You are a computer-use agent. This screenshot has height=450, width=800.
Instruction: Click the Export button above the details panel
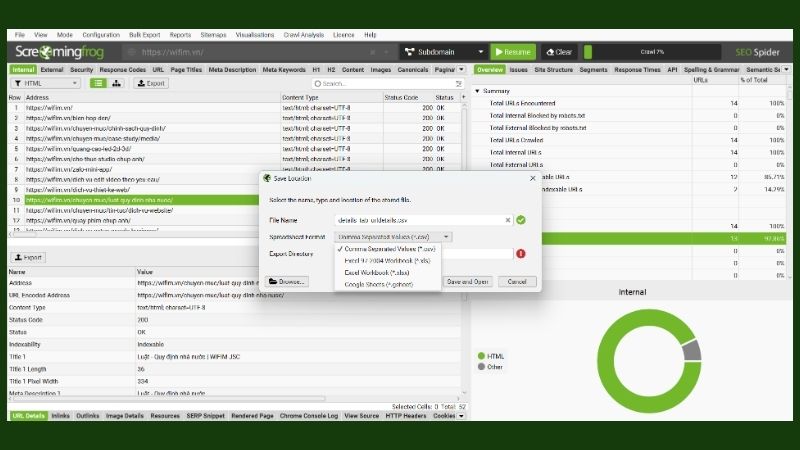(29, 257)
